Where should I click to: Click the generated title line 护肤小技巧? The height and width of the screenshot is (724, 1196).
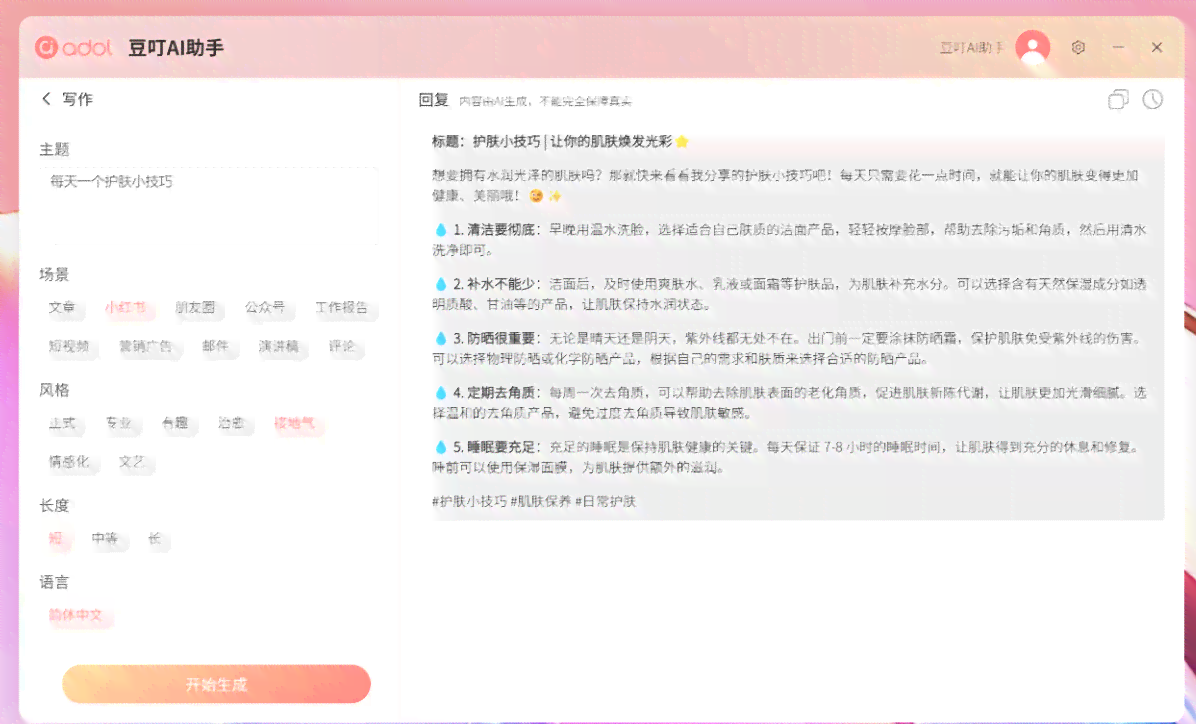(x=560, y=141)
